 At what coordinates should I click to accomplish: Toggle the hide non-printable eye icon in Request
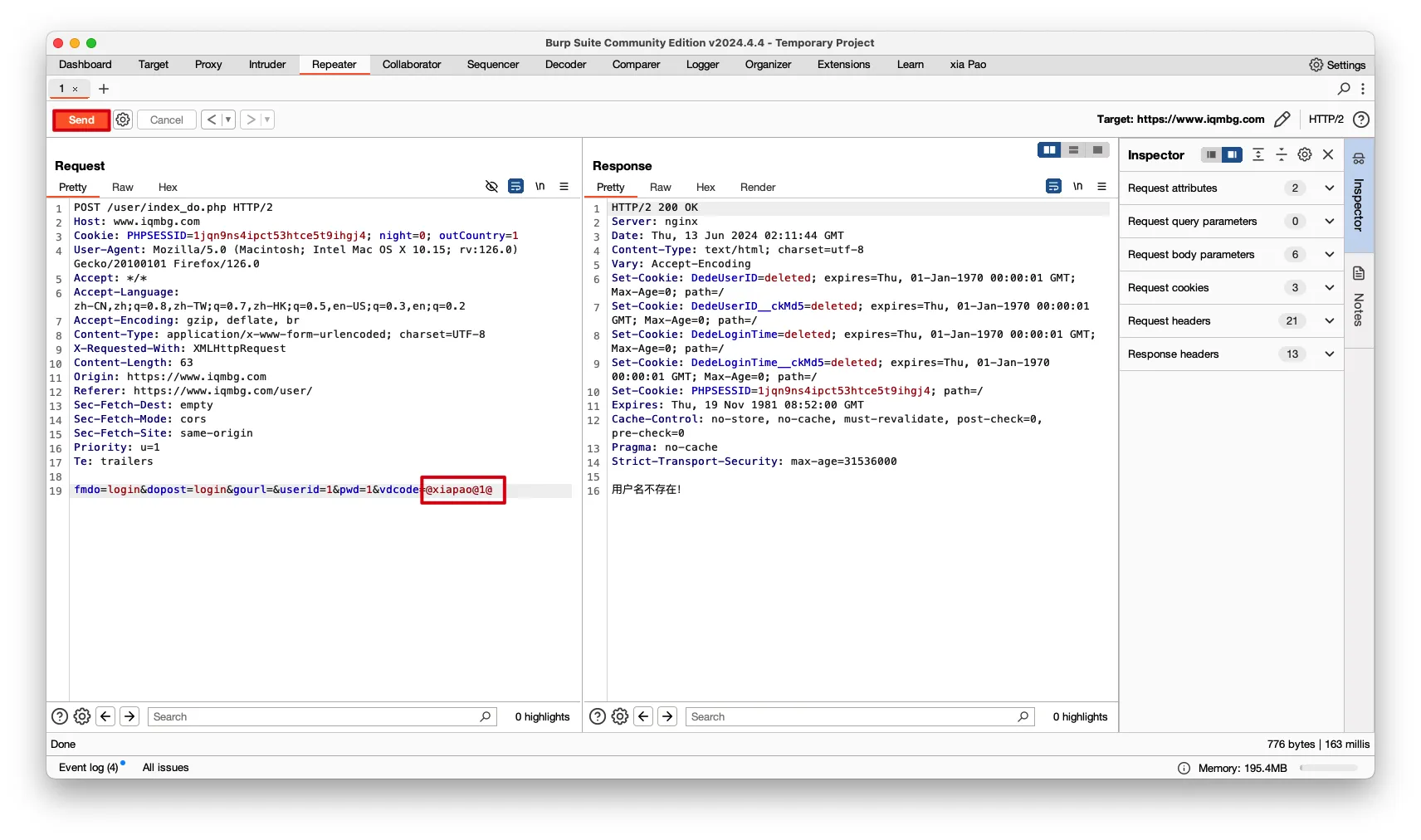(491, 187)
